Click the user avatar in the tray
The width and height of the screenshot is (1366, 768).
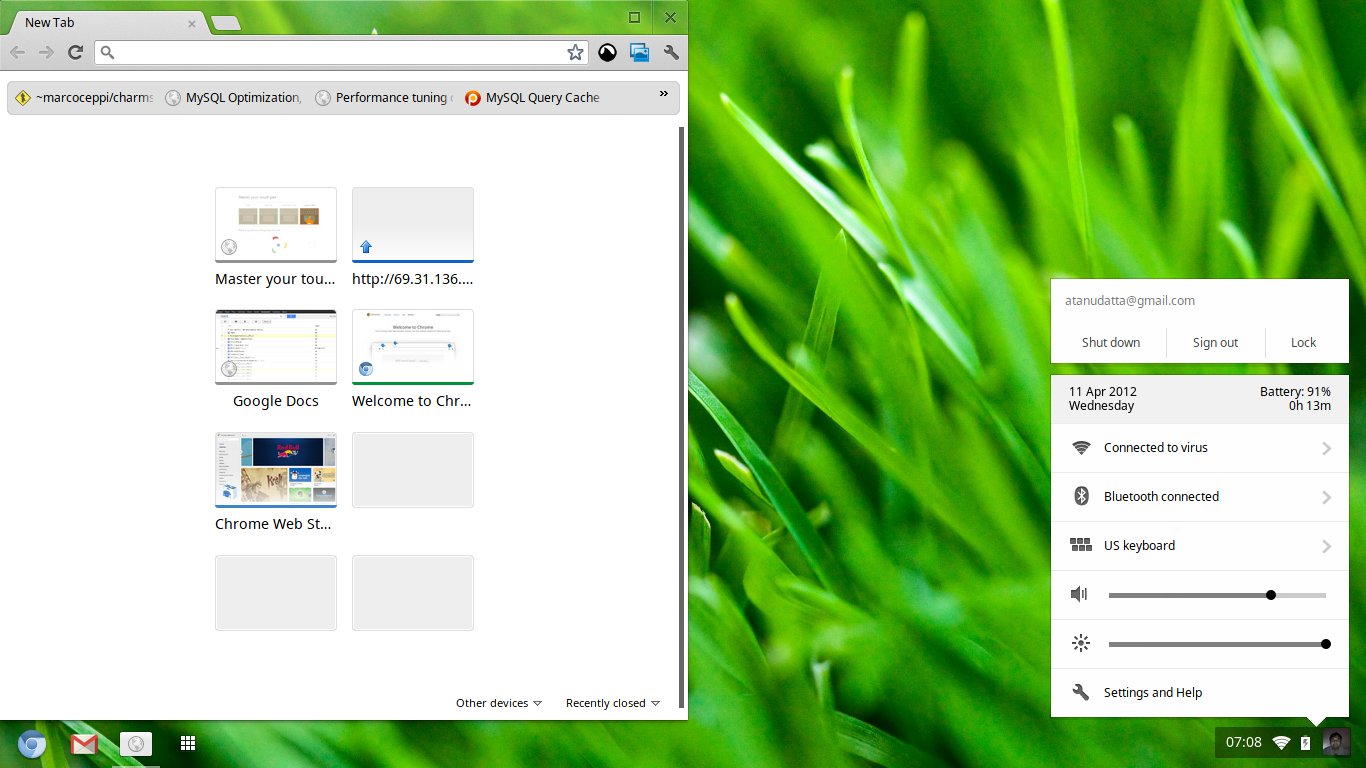point(1335,742)
